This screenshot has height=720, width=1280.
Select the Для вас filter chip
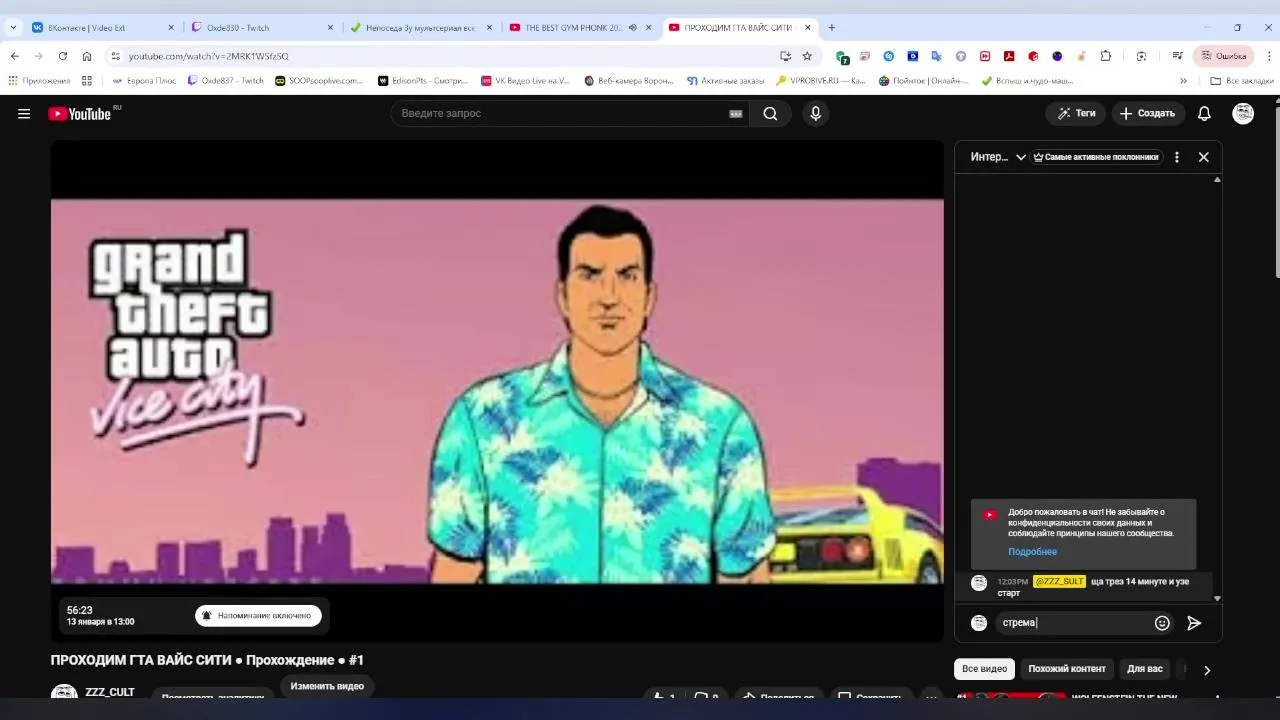[x=1145, y=669]
